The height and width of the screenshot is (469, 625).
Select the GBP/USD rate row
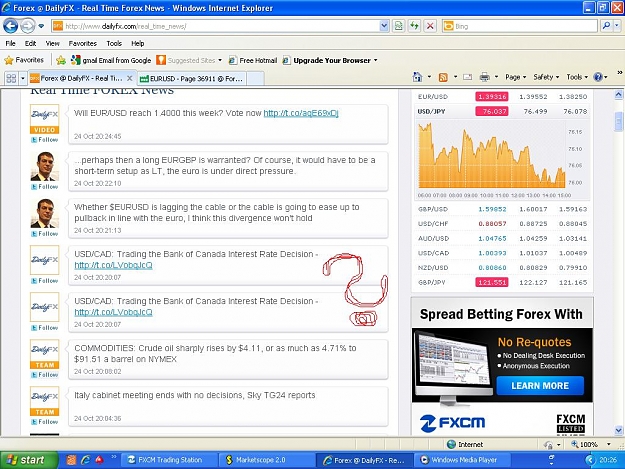(502, 209)
